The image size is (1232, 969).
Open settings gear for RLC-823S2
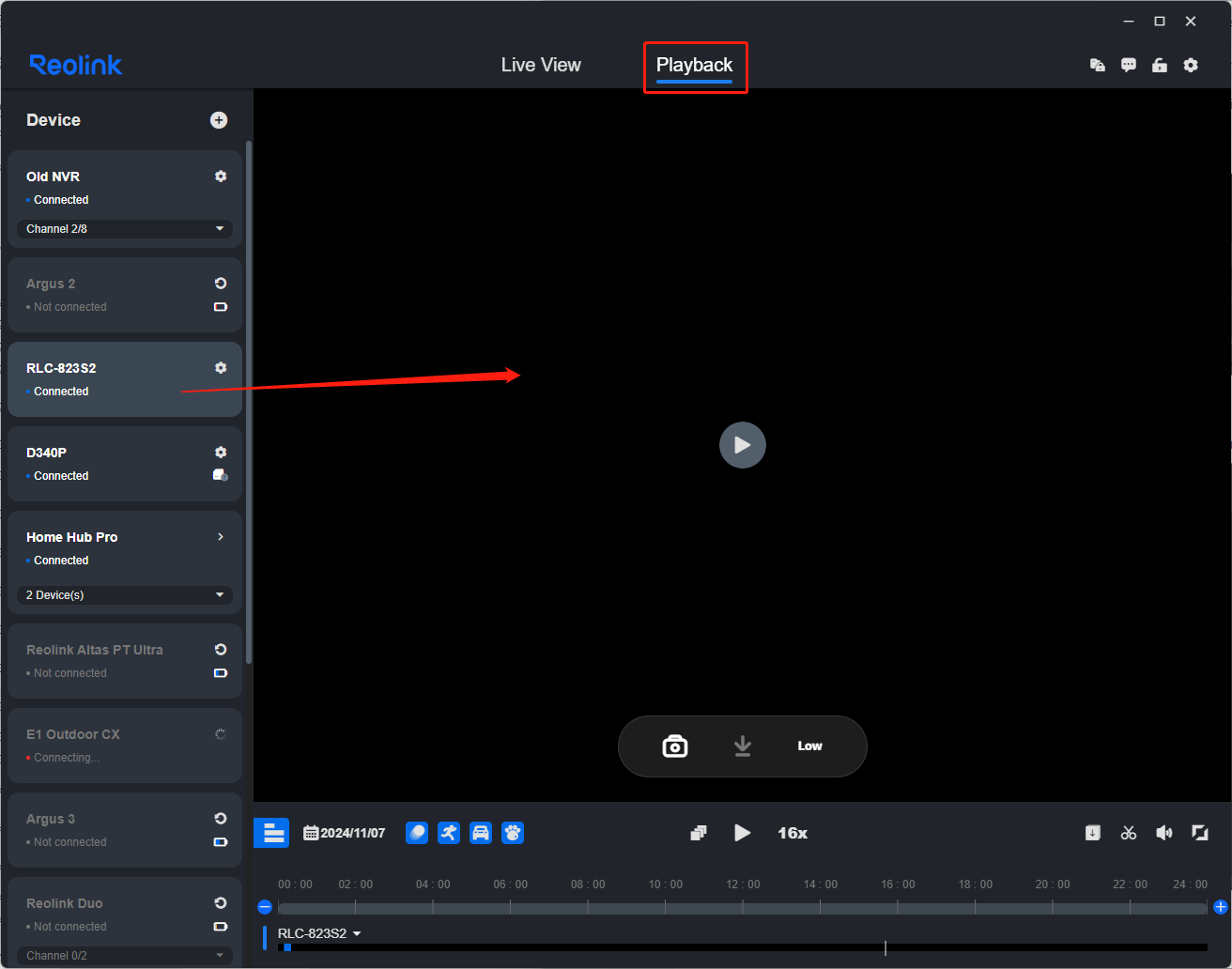click(221, 367)
